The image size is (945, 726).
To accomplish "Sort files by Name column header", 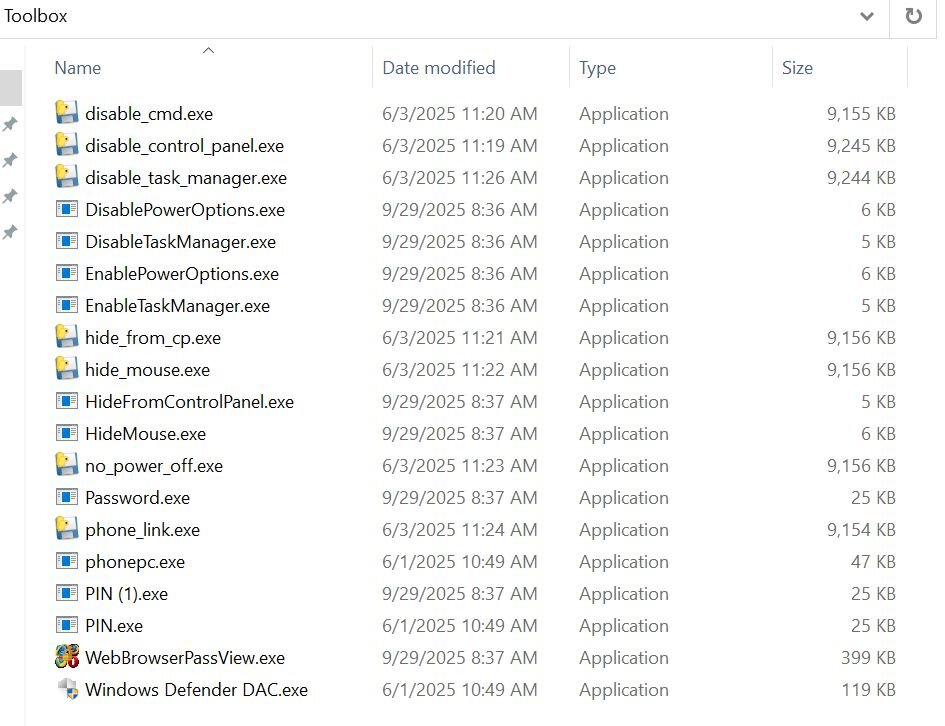I will (78, 68).
